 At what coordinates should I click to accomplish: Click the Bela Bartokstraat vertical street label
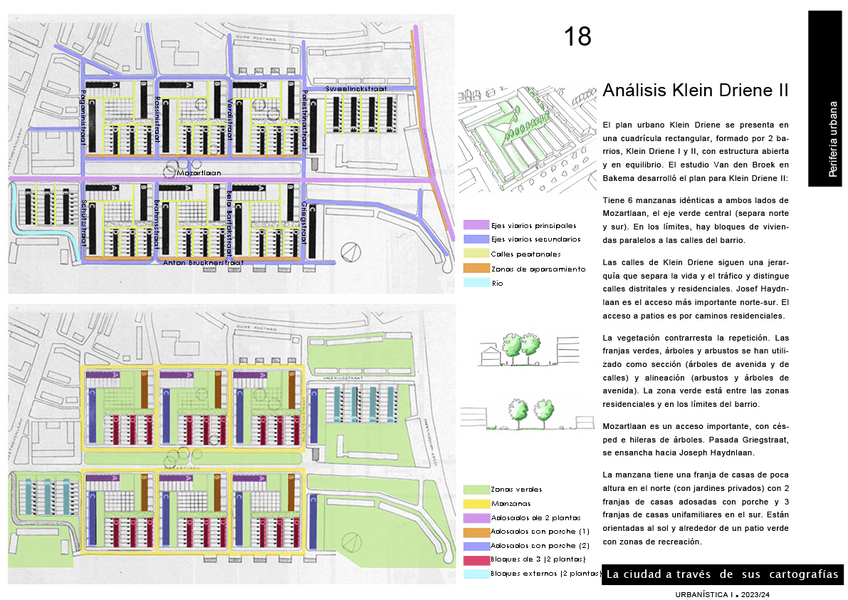[x=230, y=222]
